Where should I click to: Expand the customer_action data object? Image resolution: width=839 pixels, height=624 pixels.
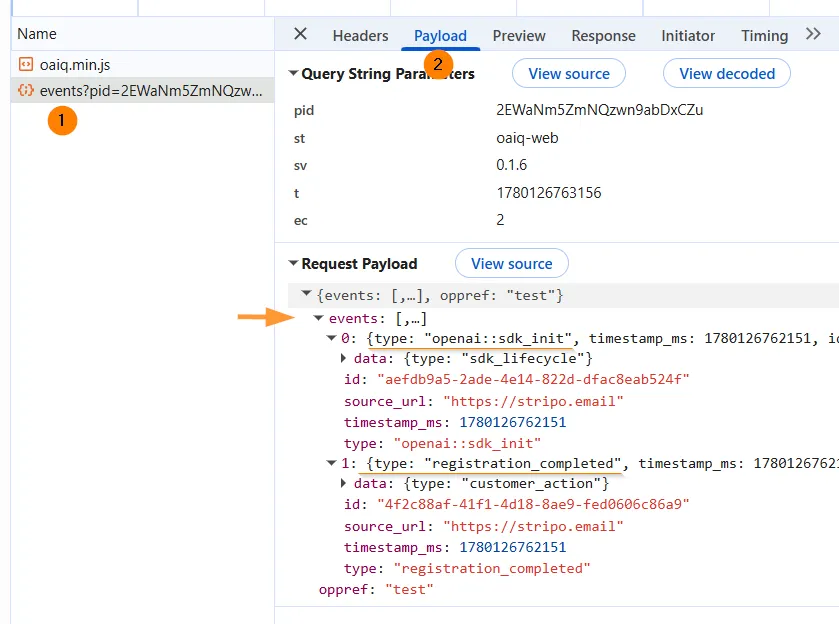coord(344,483)
